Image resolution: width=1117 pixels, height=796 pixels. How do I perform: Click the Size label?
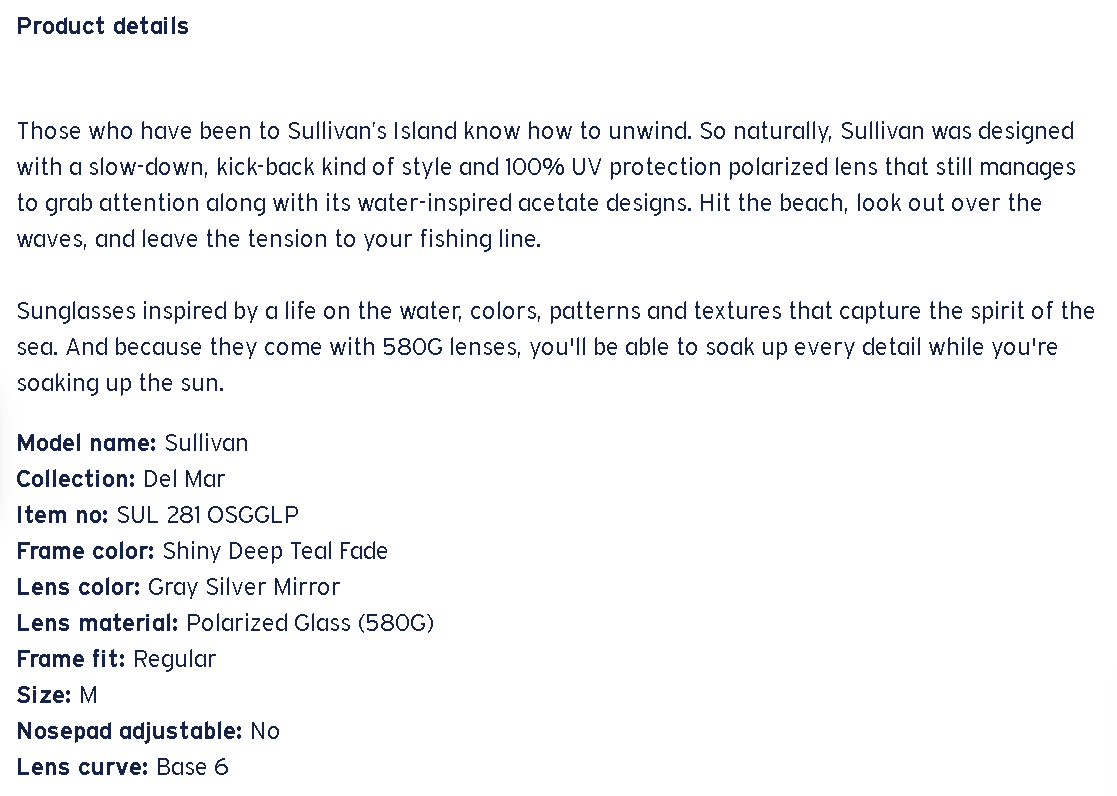(x=44, y=695)
